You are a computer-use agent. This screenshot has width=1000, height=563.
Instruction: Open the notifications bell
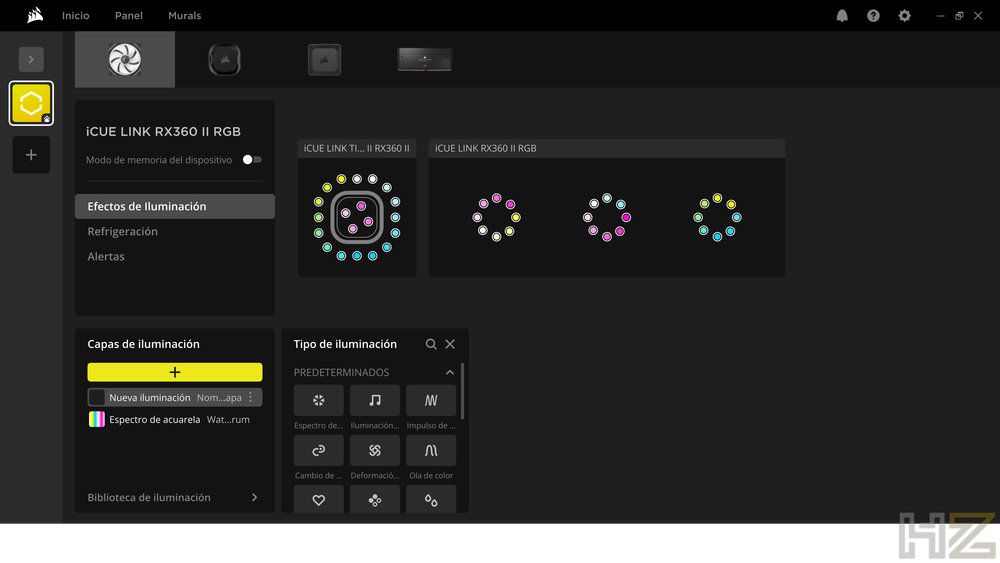(x=842, y=15)
